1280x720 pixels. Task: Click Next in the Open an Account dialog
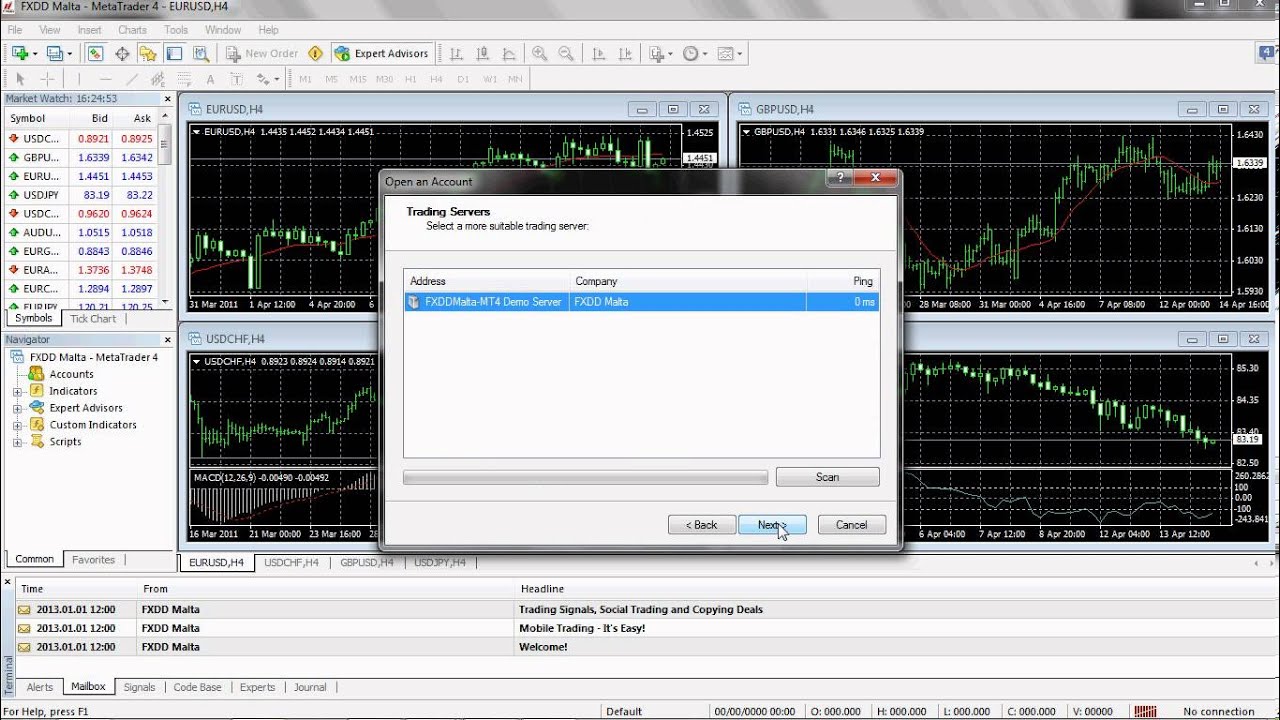(x=772, y=525)
